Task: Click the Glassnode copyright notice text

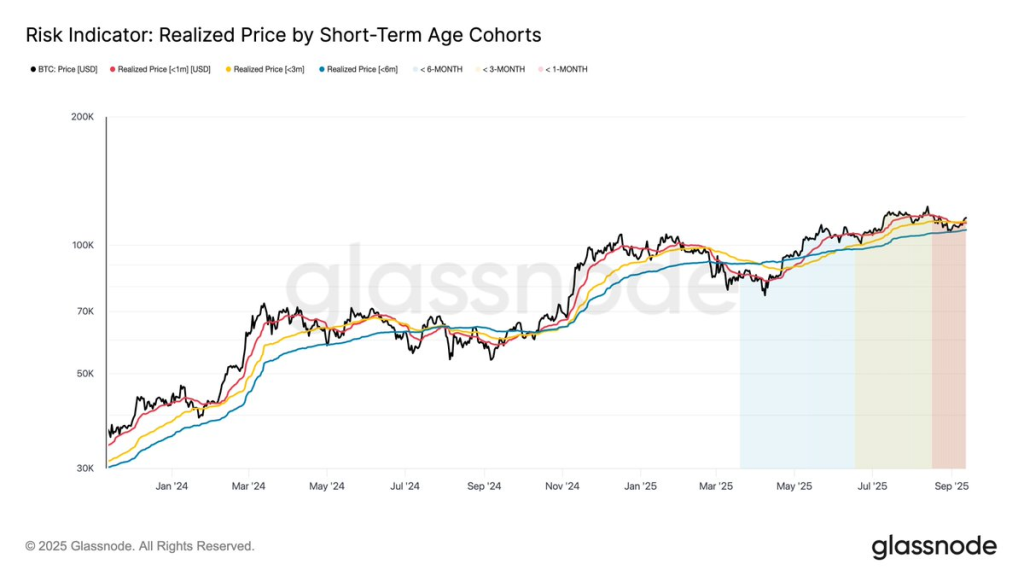Action: tap(140, 546)
